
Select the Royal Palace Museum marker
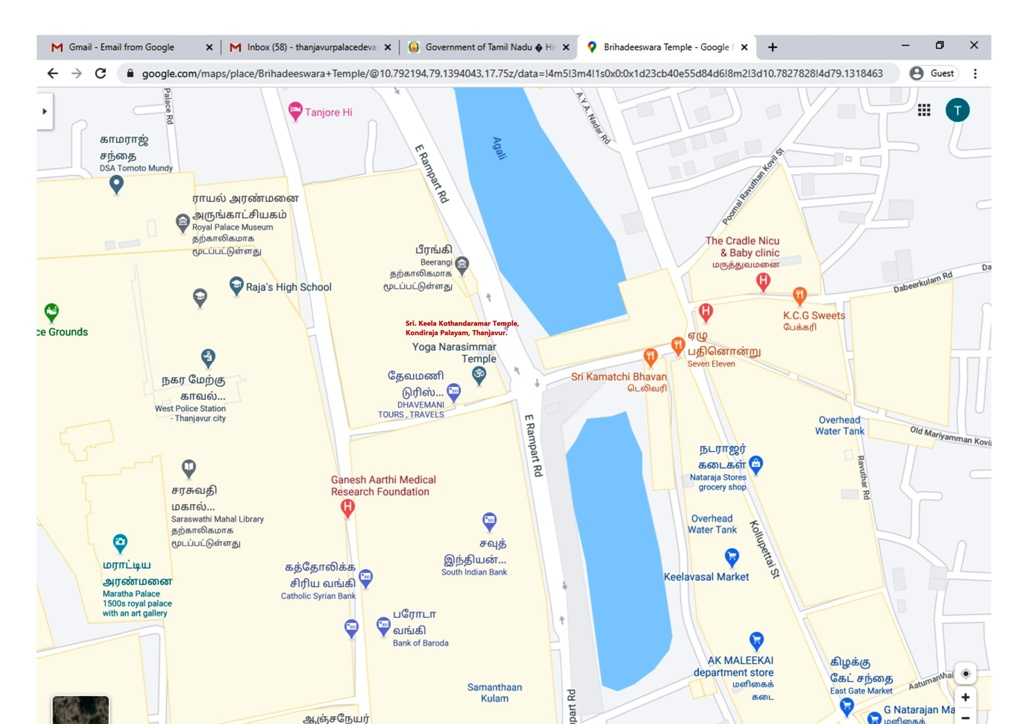point(183,222)
